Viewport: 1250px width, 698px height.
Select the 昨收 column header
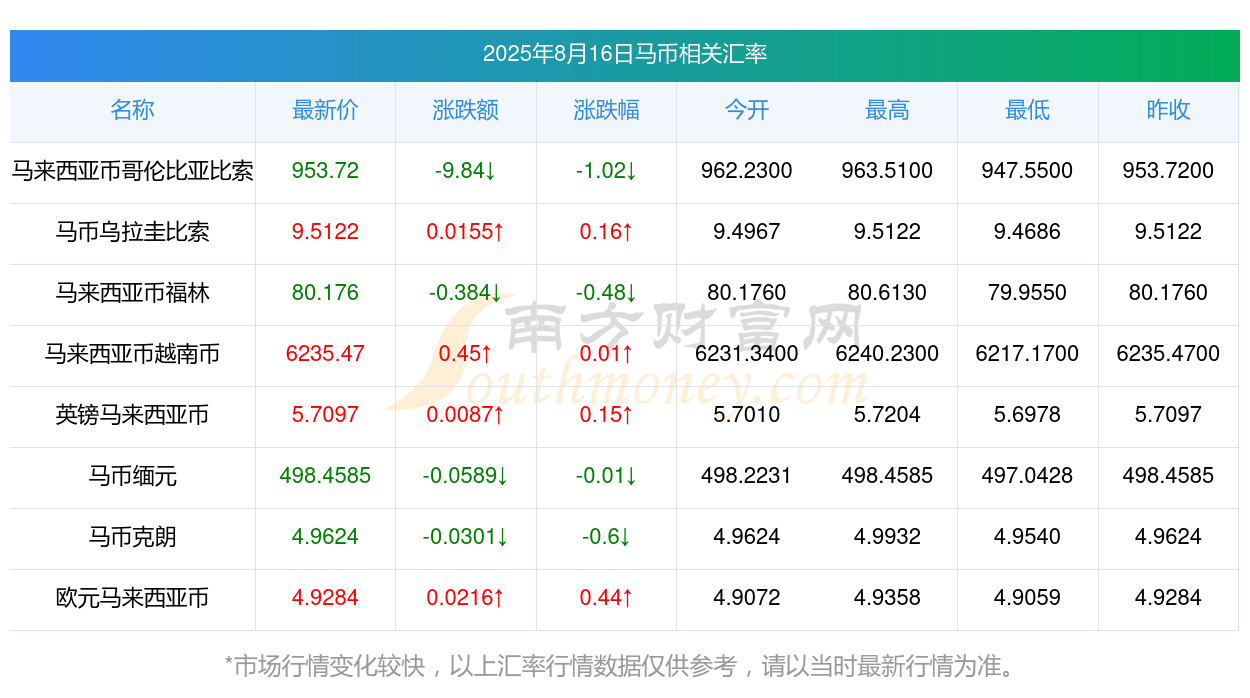pos(1168,110)
